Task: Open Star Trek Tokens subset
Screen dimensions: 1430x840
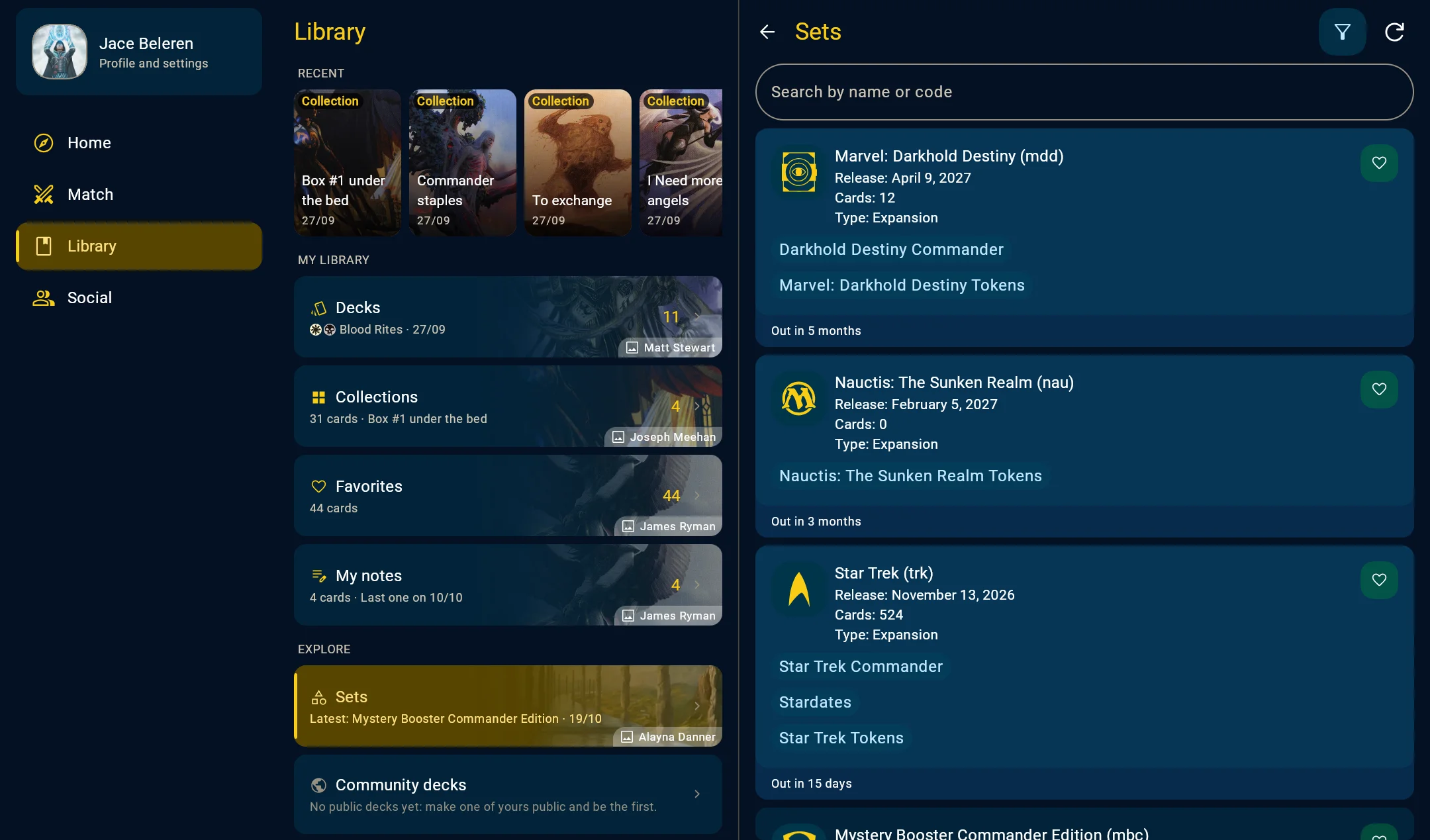Action: point(841,738)
